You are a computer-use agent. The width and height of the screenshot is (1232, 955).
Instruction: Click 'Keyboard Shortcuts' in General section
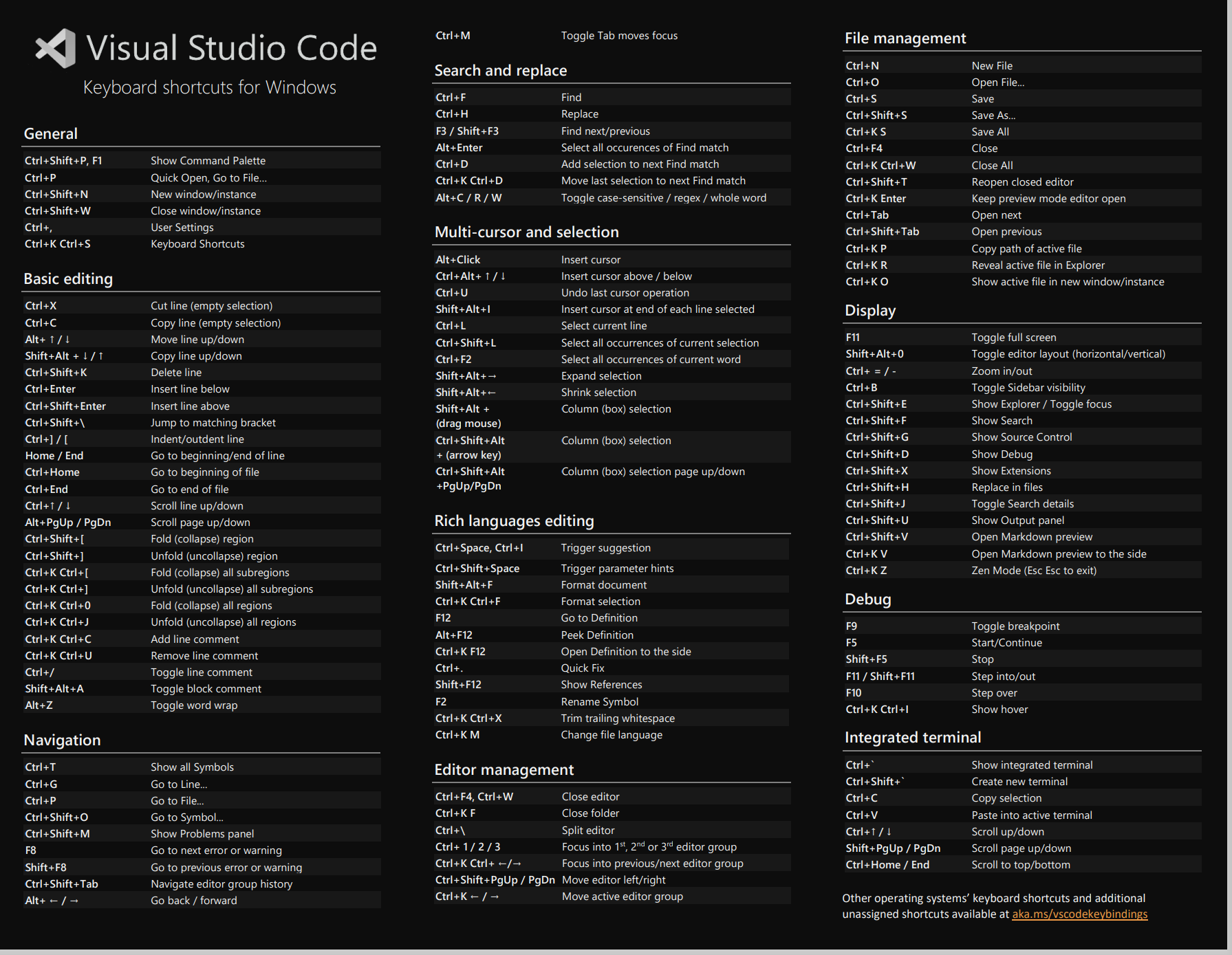point(197,244)
